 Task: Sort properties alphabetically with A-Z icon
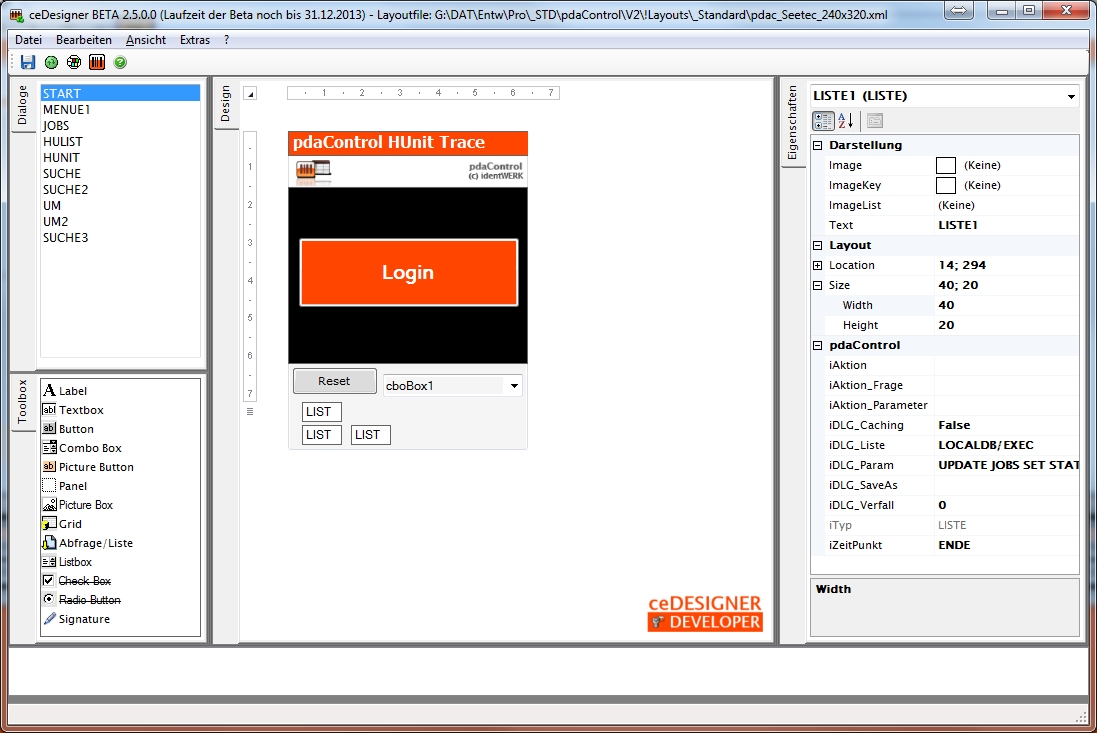(846, 121)
